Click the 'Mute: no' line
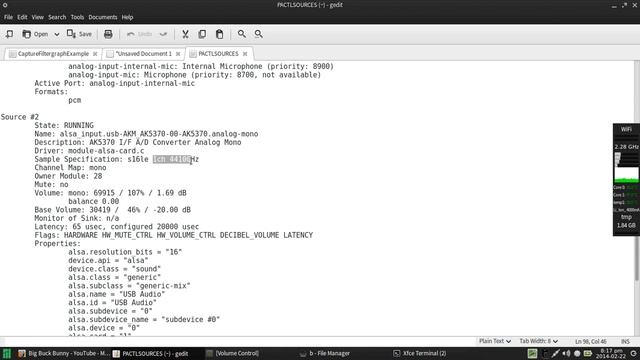This screenshot has height=360, width=640. click(51, 185)
